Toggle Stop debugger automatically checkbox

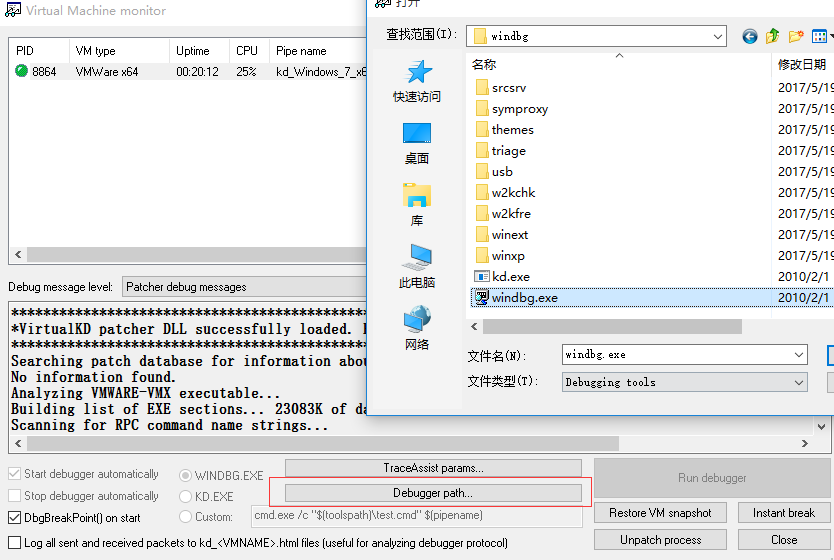pos(15,496)
